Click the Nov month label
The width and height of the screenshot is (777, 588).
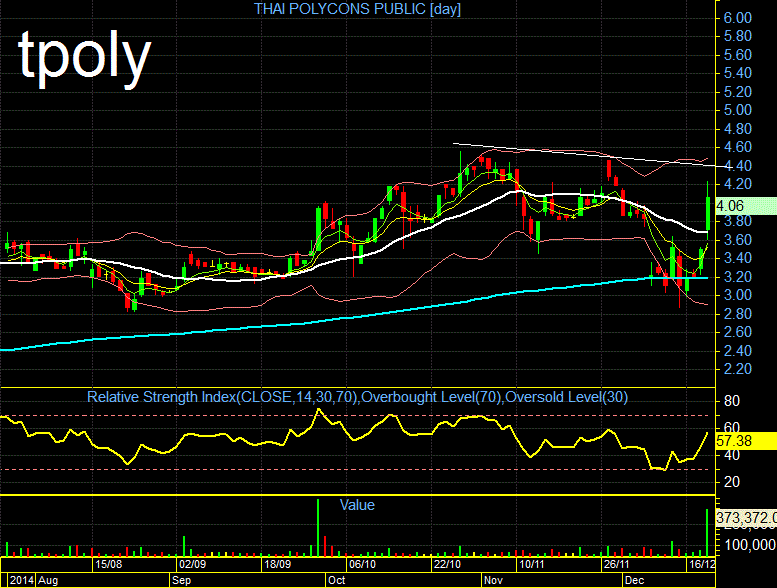pyautogui.click(x=493, y=580)
